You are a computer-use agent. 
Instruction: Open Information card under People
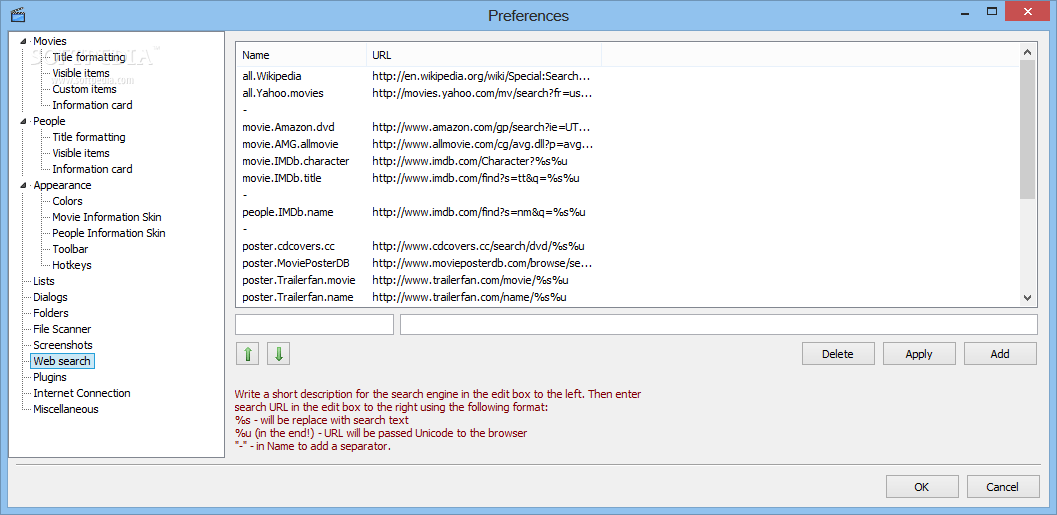pyautogui.click(x=92, y=169)
